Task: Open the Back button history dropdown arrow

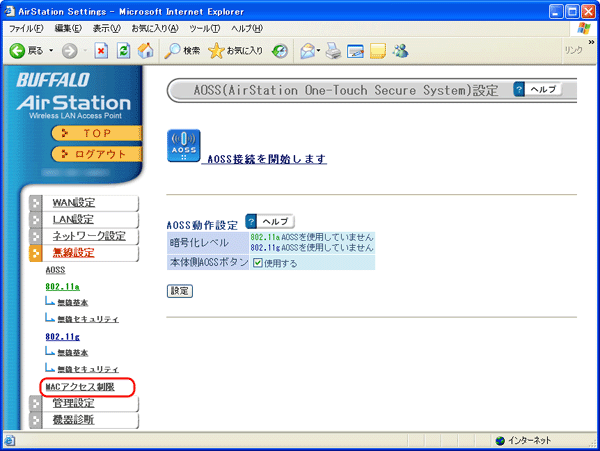Action: pyautogui.click(x=51, y=50)
